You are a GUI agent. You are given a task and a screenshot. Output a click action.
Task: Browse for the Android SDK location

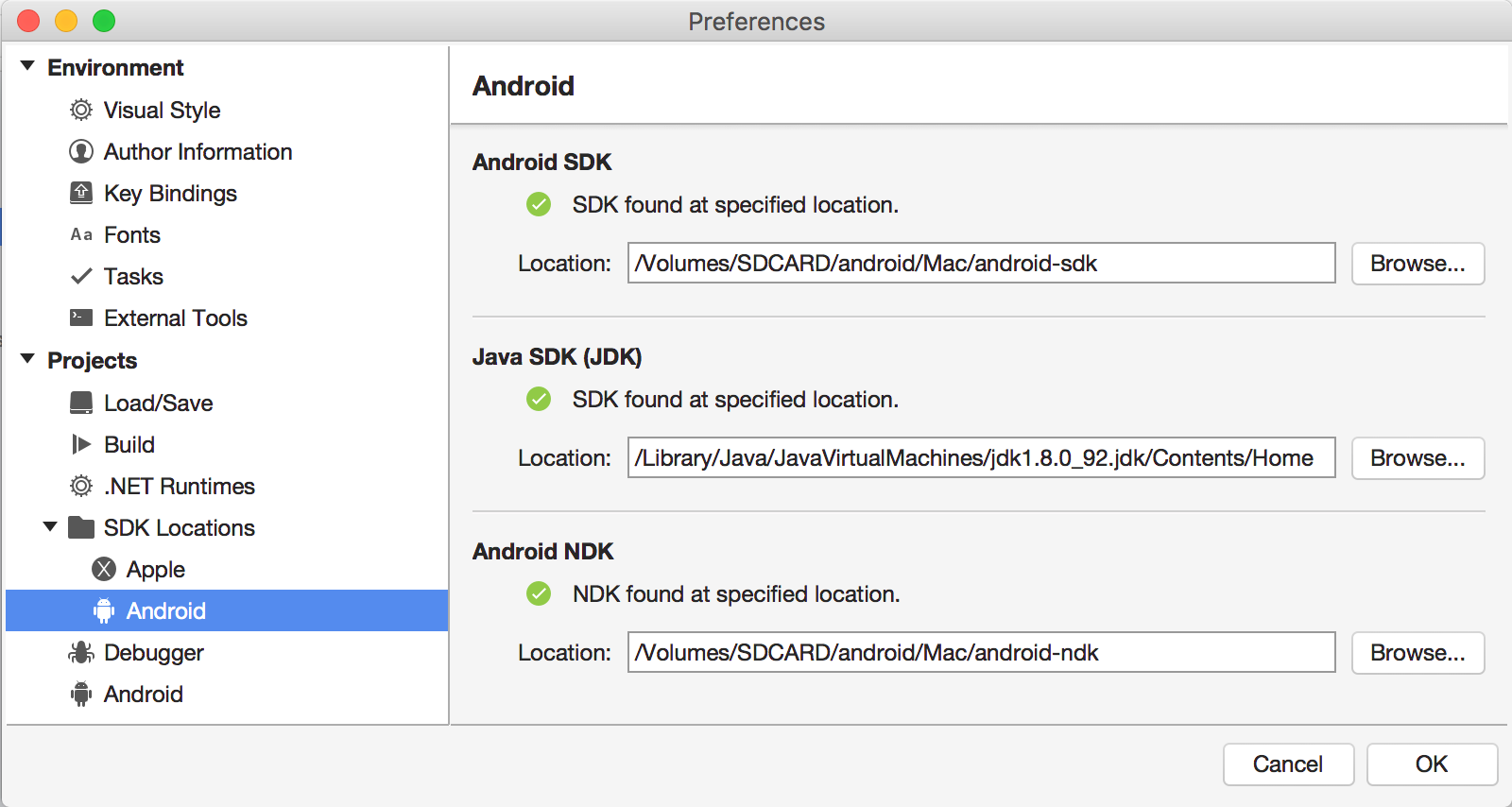tap(1417, 264)
